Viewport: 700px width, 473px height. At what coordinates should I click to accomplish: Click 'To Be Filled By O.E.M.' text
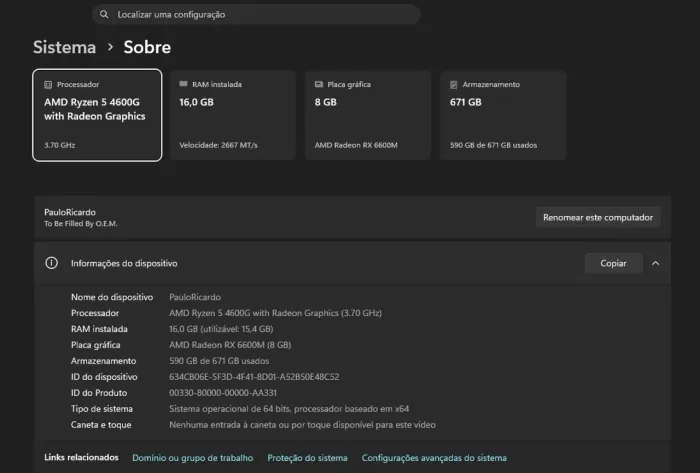pyautogui.click(x=81, y=224)
